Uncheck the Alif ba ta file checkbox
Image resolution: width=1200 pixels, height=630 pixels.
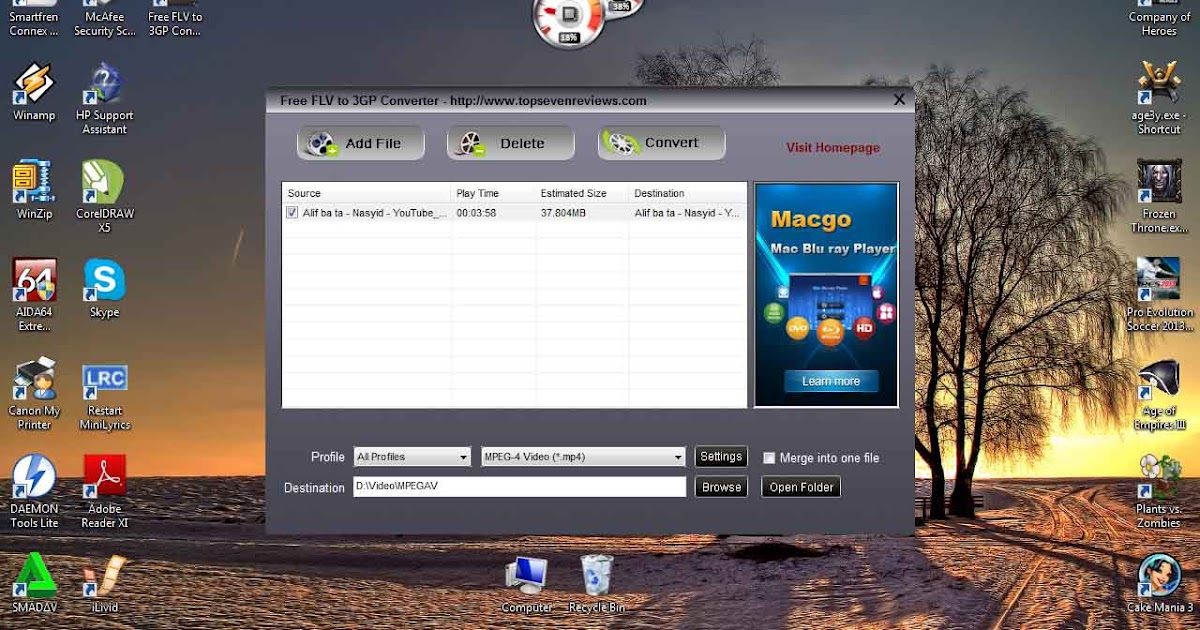[292, 213]
